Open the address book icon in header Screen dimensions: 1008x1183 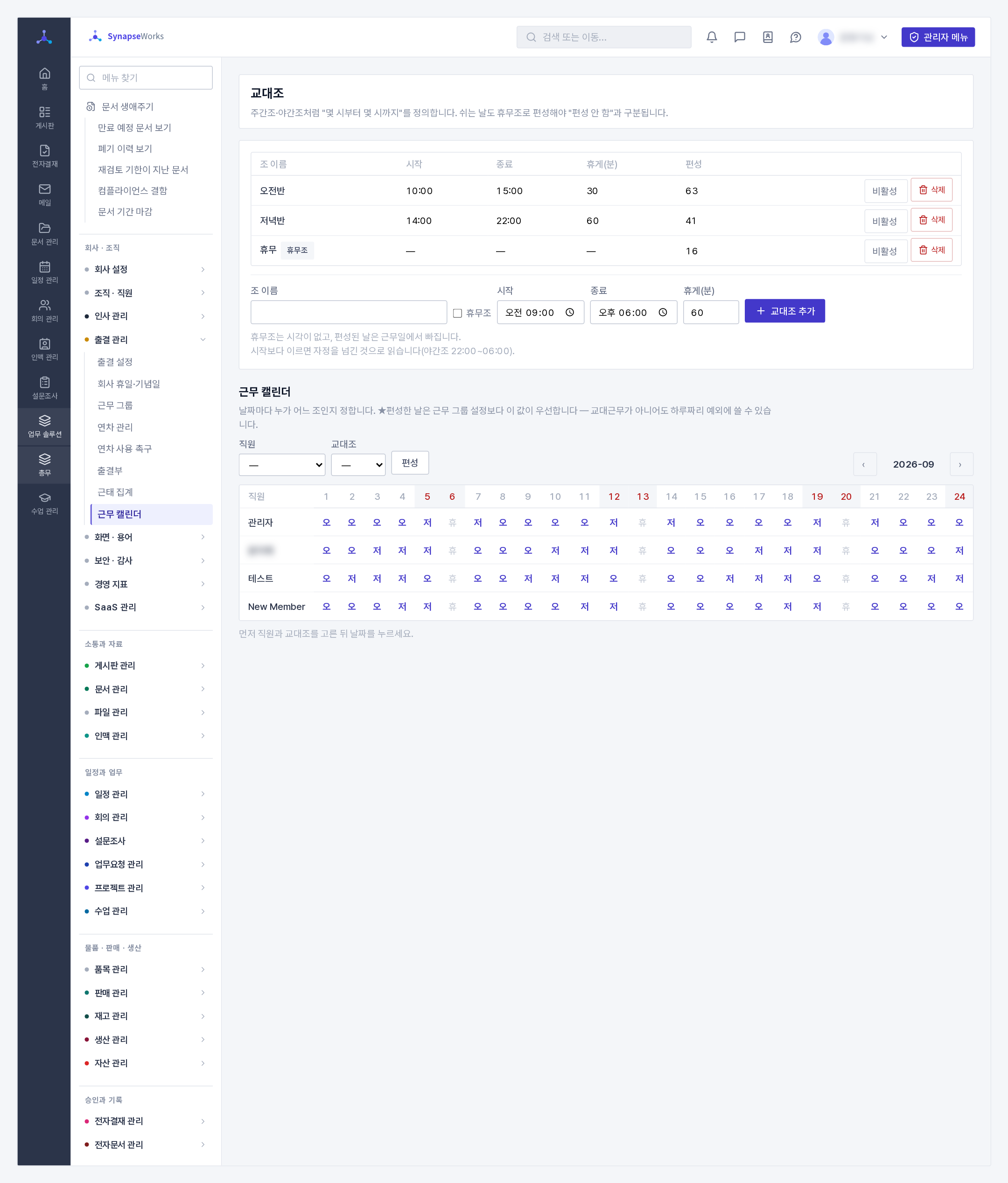[768, 37]
